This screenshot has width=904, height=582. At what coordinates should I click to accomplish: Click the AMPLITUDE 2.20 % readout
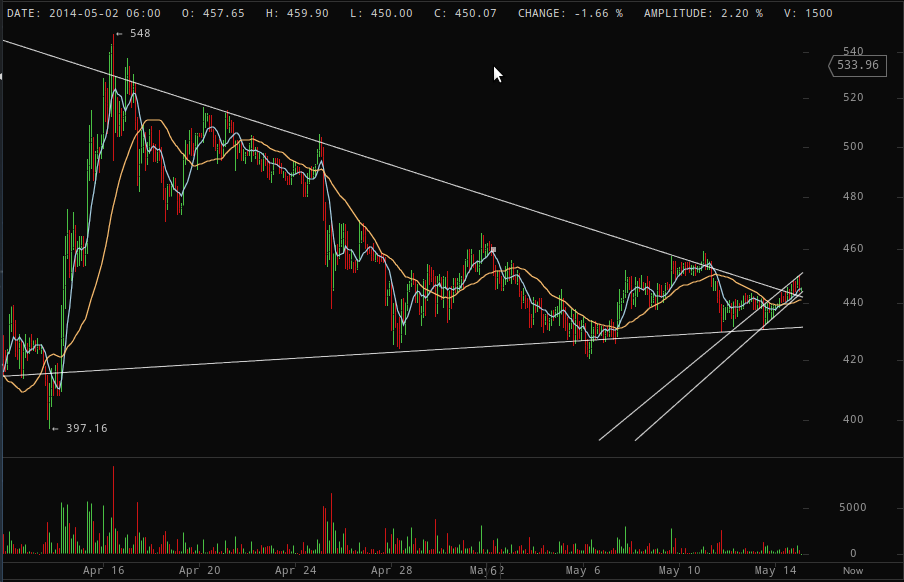point(703,13)
